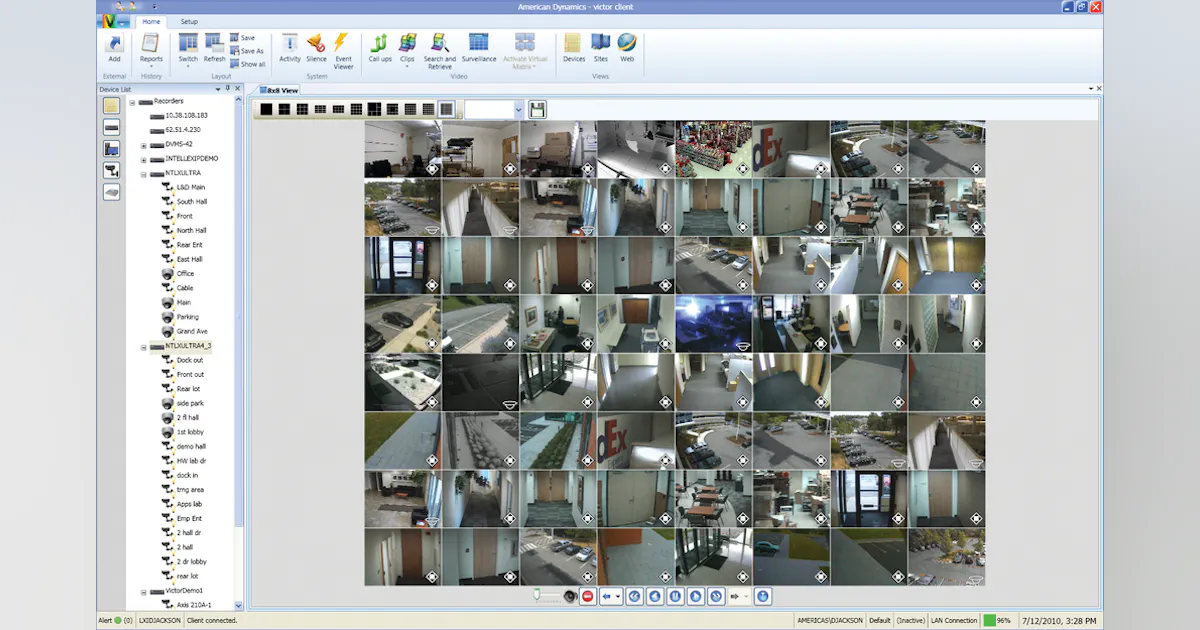Click the Save layout icon
The image size is (1200, 630).
pyautogui.click(x=241, y=38)
